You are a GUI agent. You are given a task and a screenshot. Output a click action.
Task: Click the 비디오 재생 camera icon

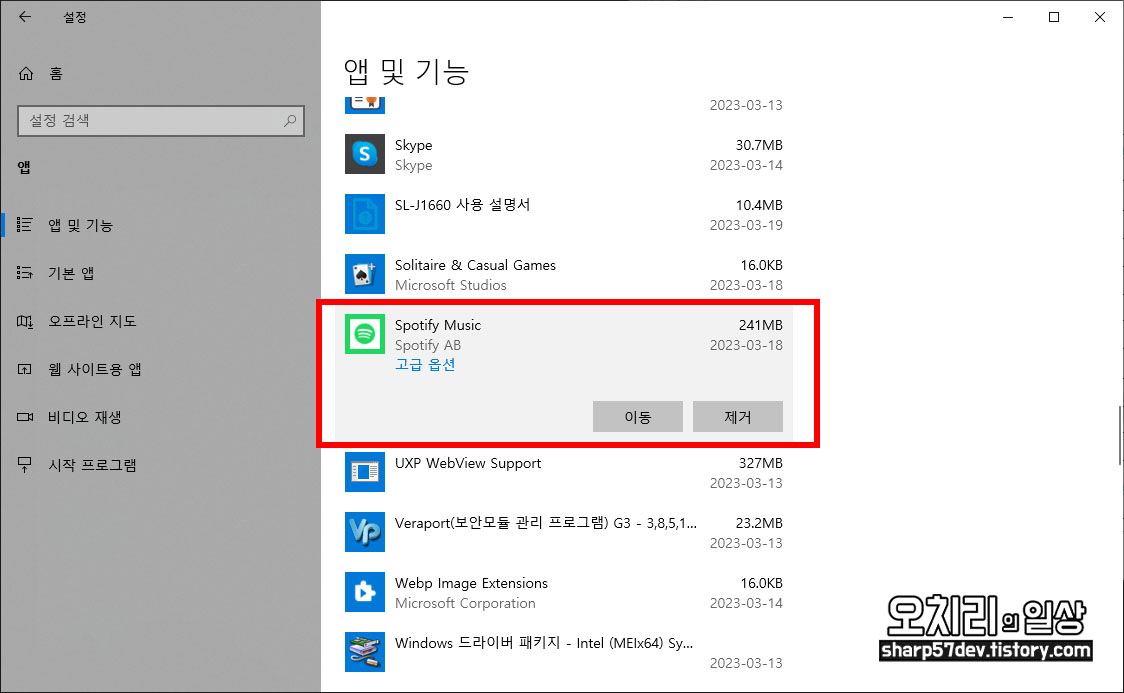pos(24,417)
